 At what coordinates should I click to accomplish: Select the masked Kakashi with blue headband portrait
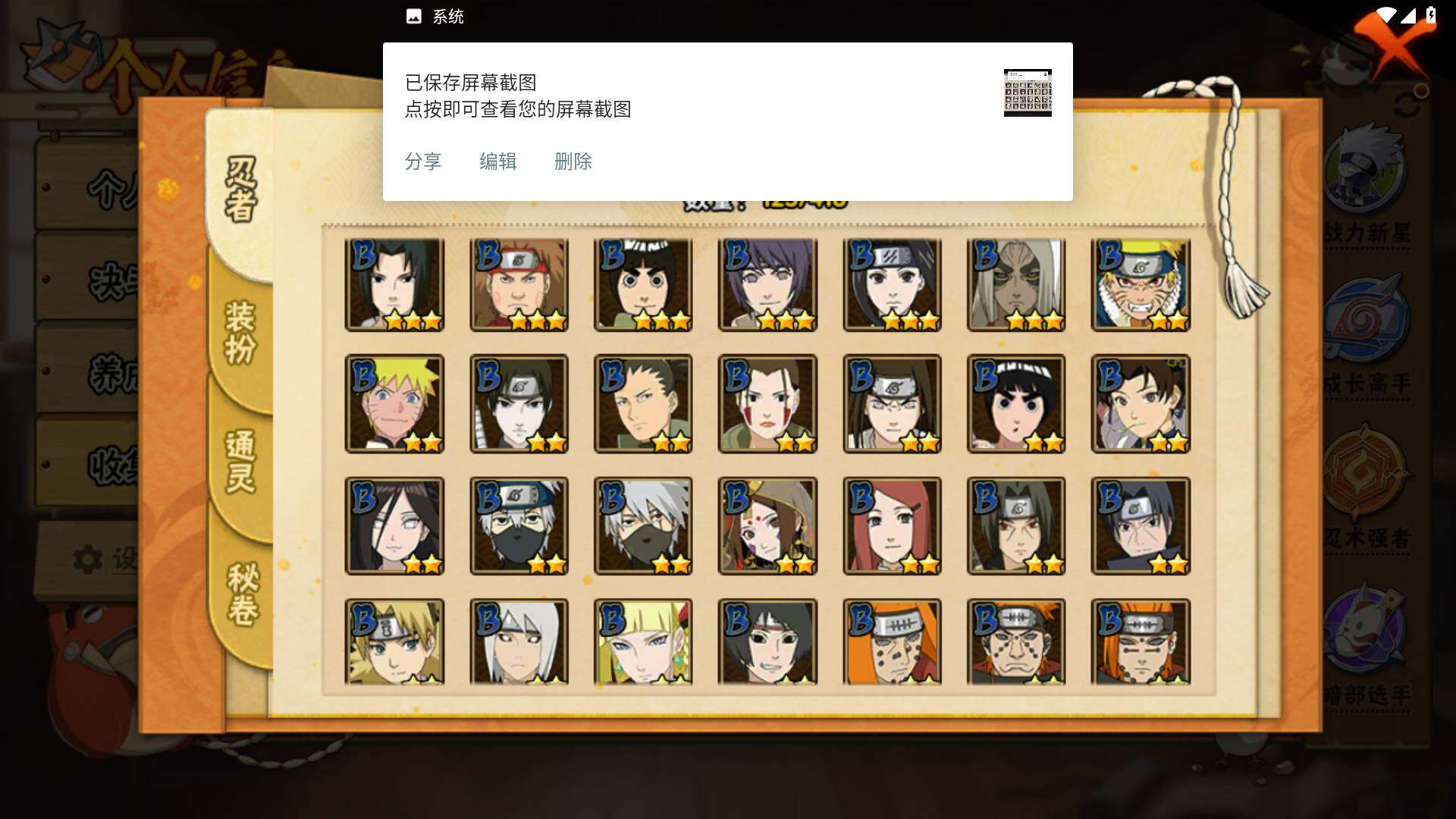[519, 526]
